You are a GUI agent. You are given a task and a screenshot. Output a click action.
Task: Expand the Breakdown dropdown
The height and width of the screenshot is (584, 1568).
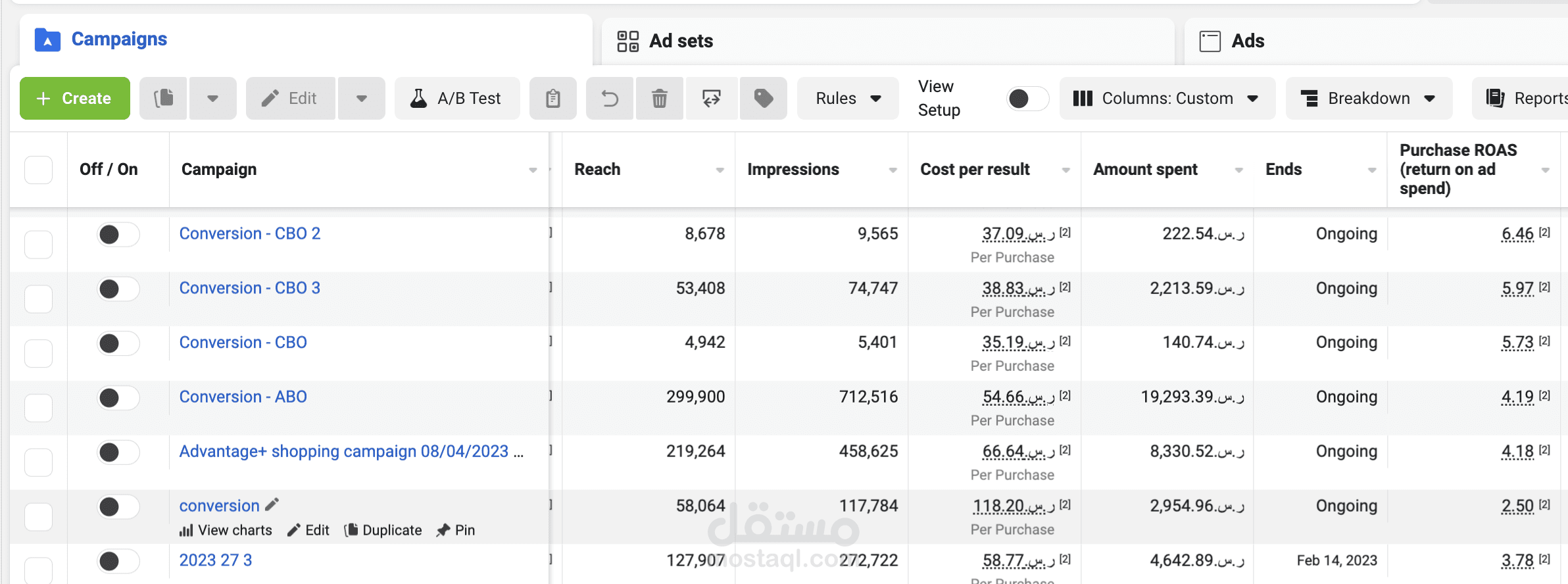[x=1368, y=99]
